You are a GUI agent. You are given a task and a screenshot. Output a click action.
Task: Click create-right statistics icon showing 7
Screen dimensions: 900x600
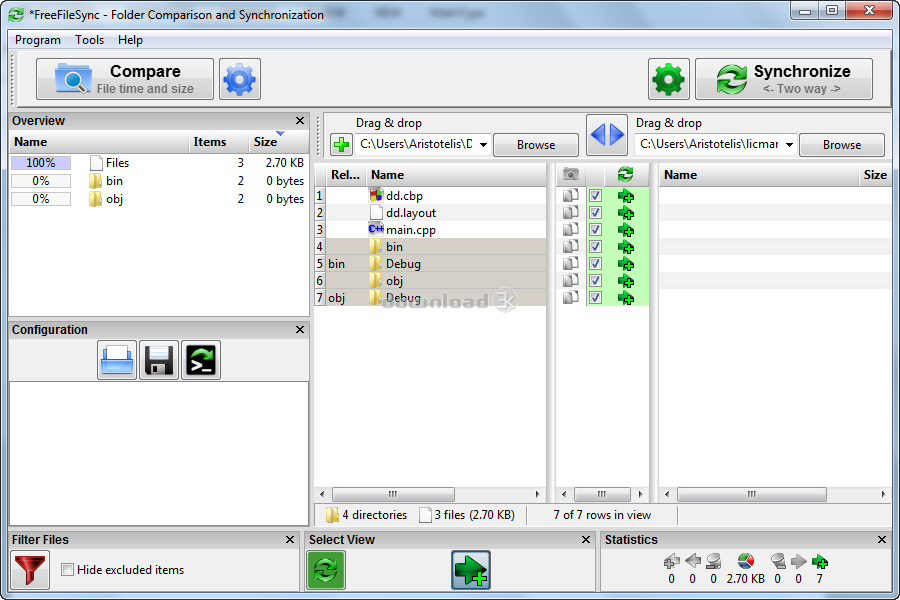click(x=820, y=561)
